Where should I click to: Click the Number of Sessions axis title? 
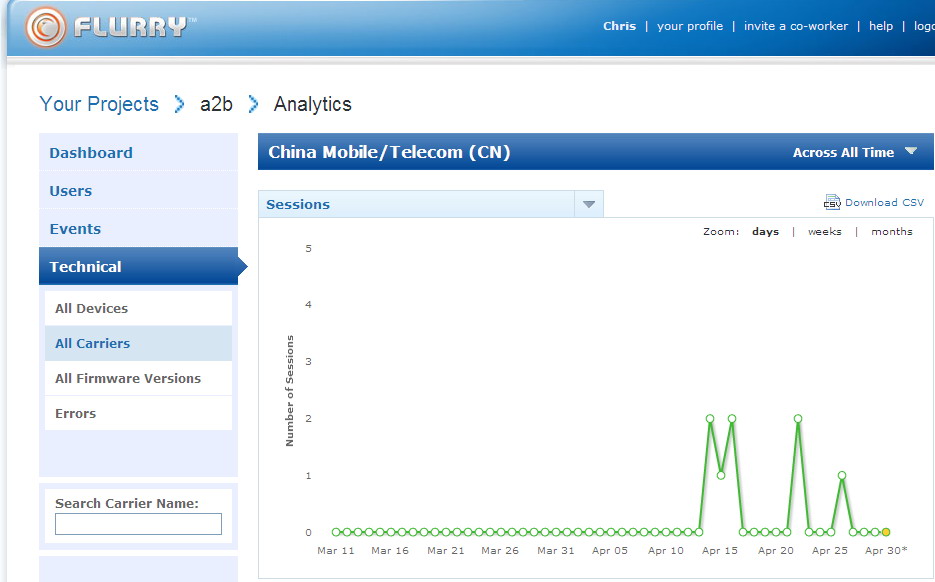[x=290, y=391]
